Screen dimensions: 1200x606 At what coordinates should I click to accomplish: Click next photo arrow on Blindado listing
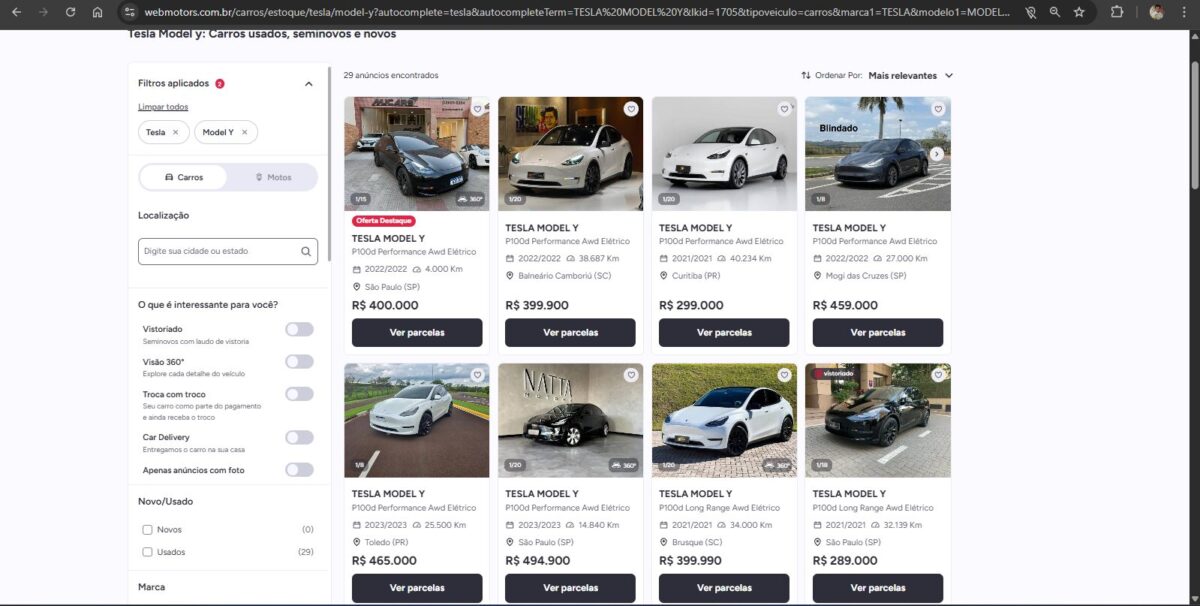click(936, 154)
